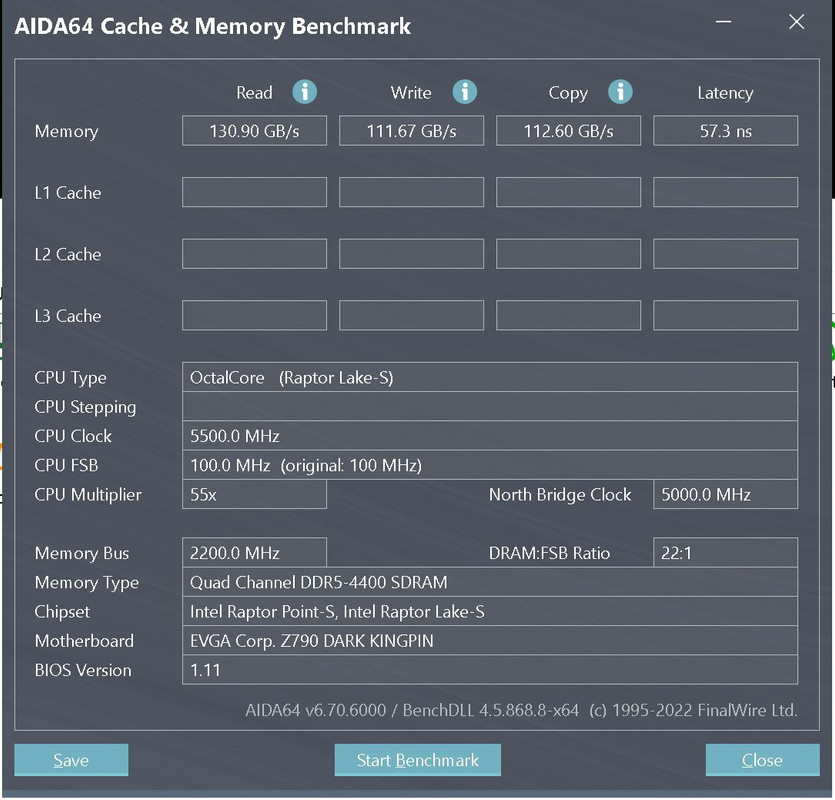Select Memory Latency value 57.3 ns
The width and height of the screenshot is (835, 800).
(725, 130)
